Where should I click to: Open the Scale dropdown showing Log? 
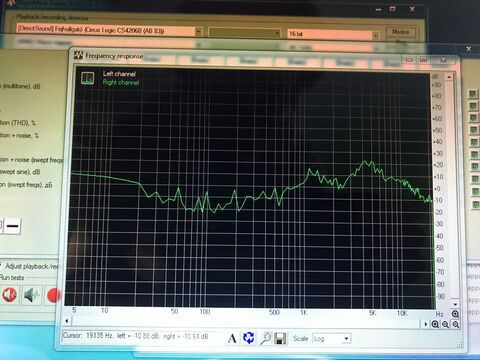point(332,339)
